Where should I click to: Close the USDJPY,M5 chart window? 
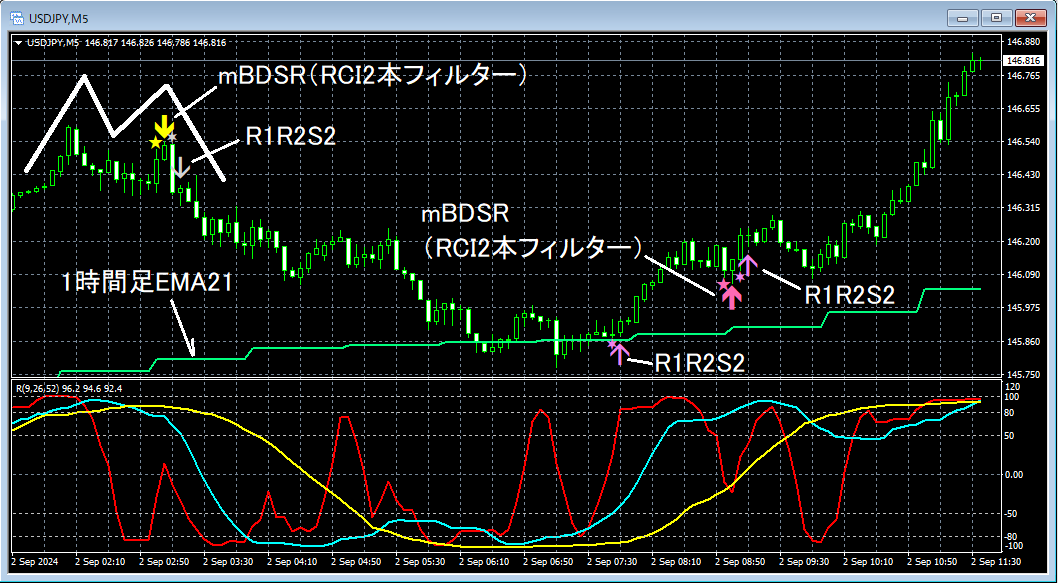tap(1030, 17)
